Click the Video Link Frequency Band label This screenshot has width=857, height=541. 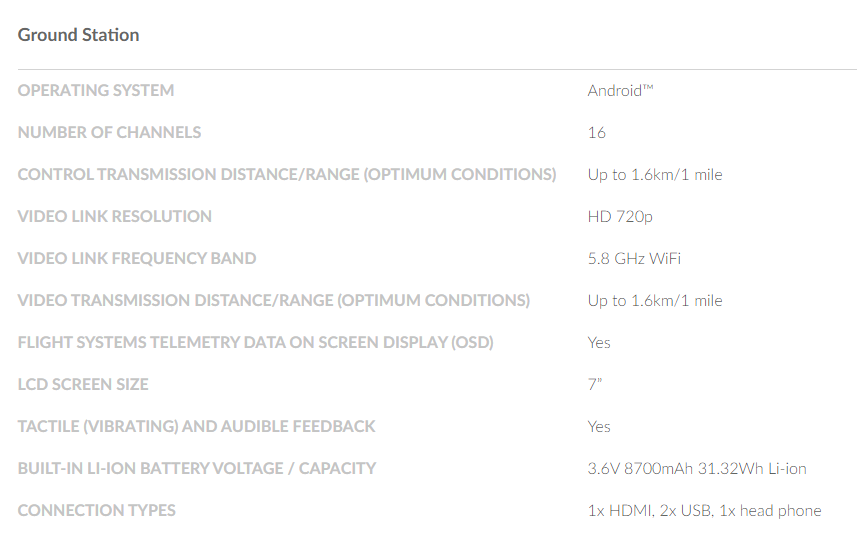pos(137,258)
